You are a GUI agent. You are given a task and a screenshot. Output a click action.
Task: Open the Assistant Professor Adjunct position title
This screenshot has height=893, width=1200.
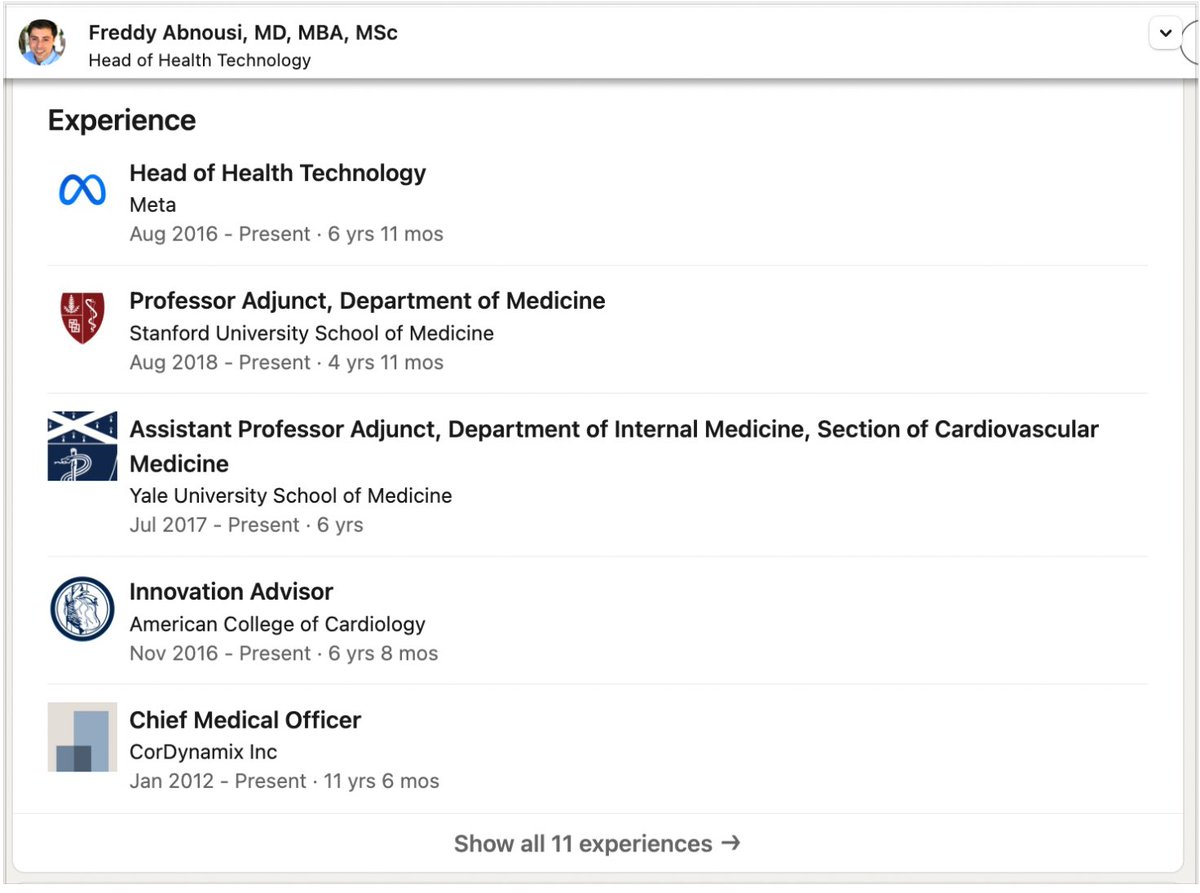613,430
